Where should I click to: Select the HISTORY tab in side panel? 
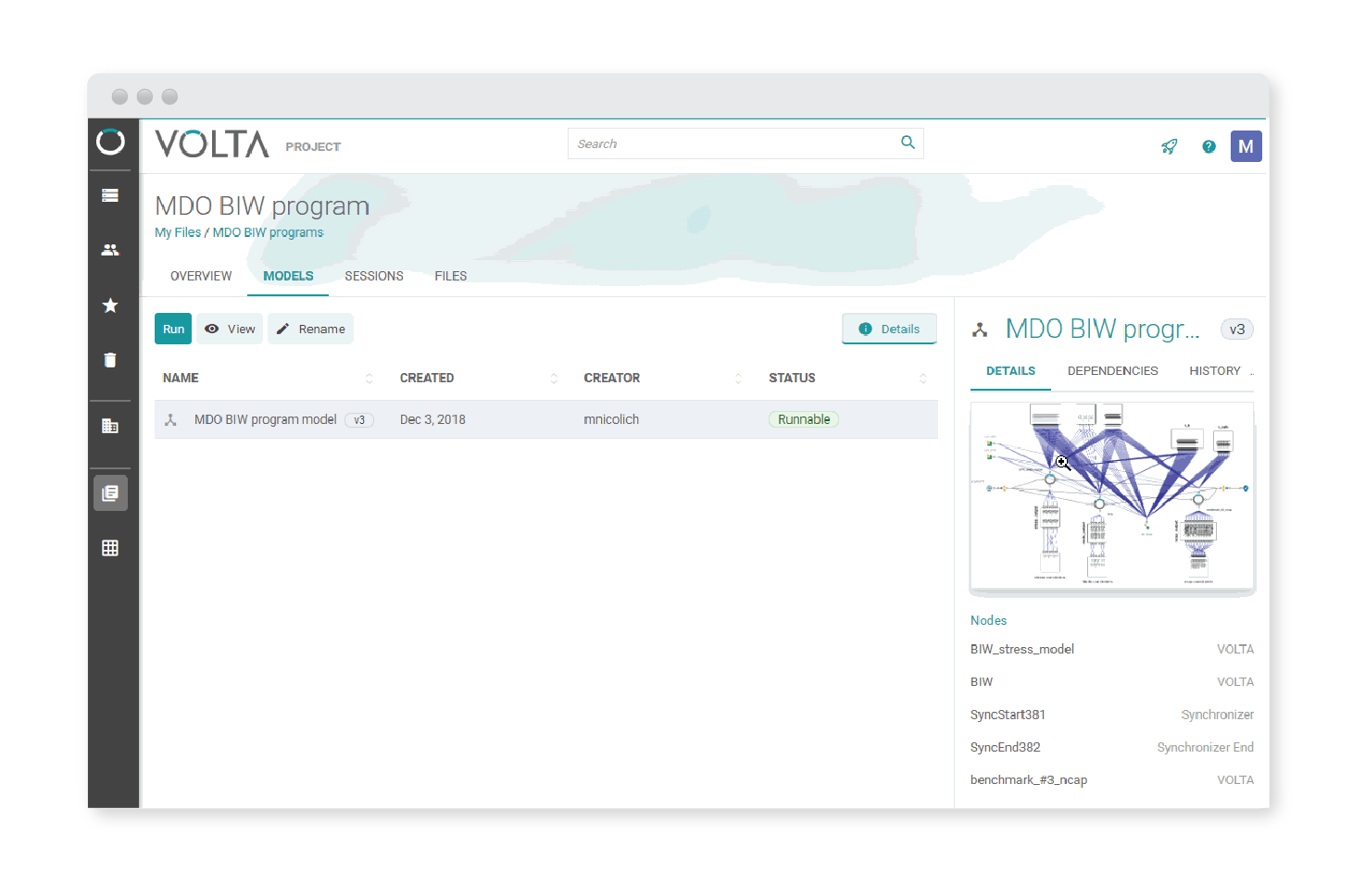click(1214, 371)
